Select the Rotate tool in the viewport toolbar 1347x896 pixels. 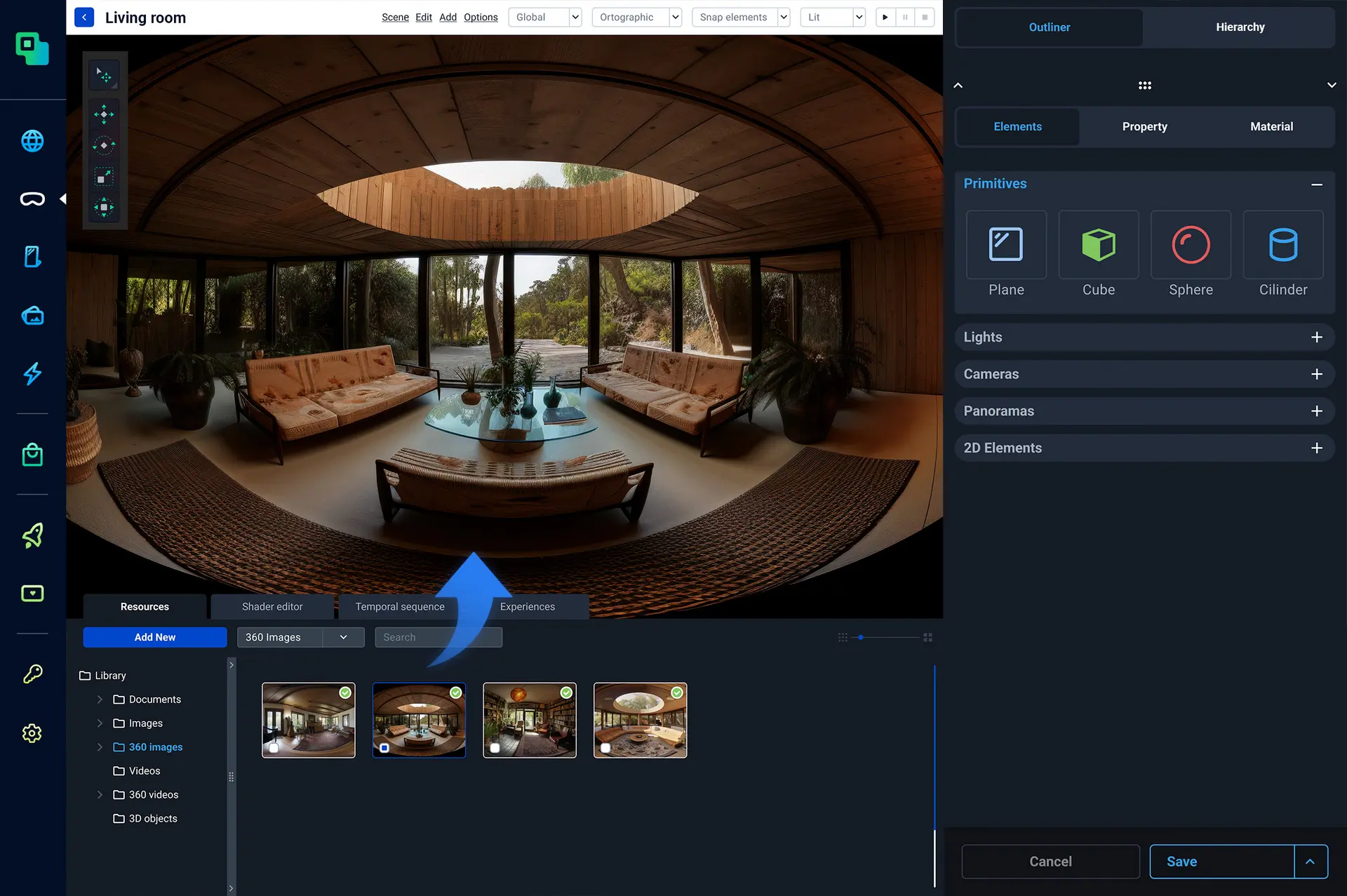coord(104,145)
